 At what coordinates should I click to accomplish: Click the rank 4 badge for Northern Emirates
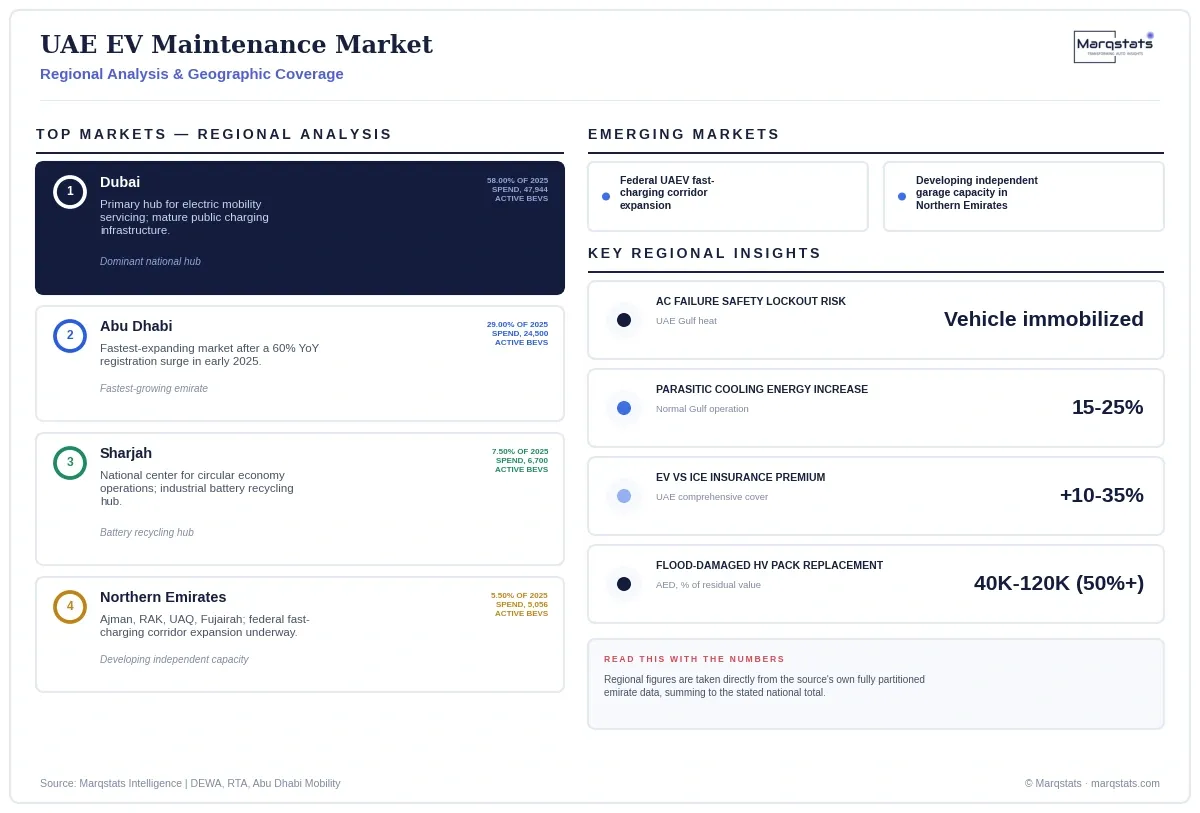70,607
